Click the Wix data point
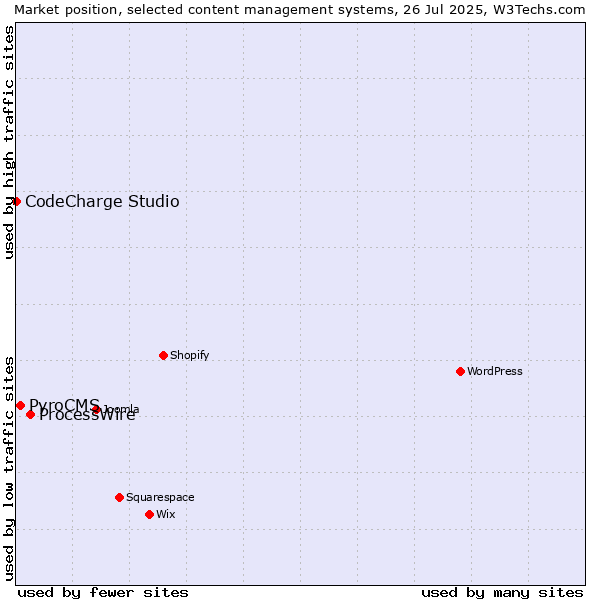600x600 pixels. 150,514
